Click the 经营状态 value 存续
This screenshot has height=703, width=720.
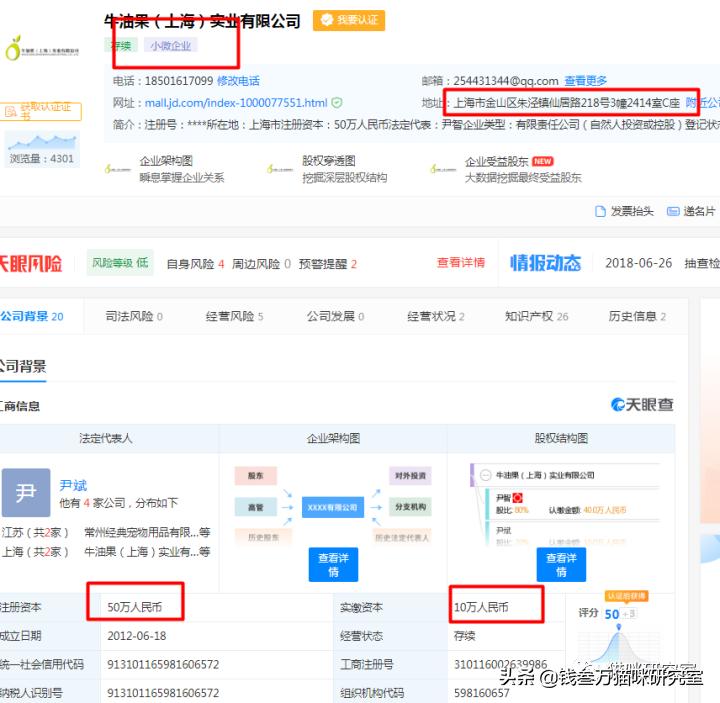pos(465,636)
